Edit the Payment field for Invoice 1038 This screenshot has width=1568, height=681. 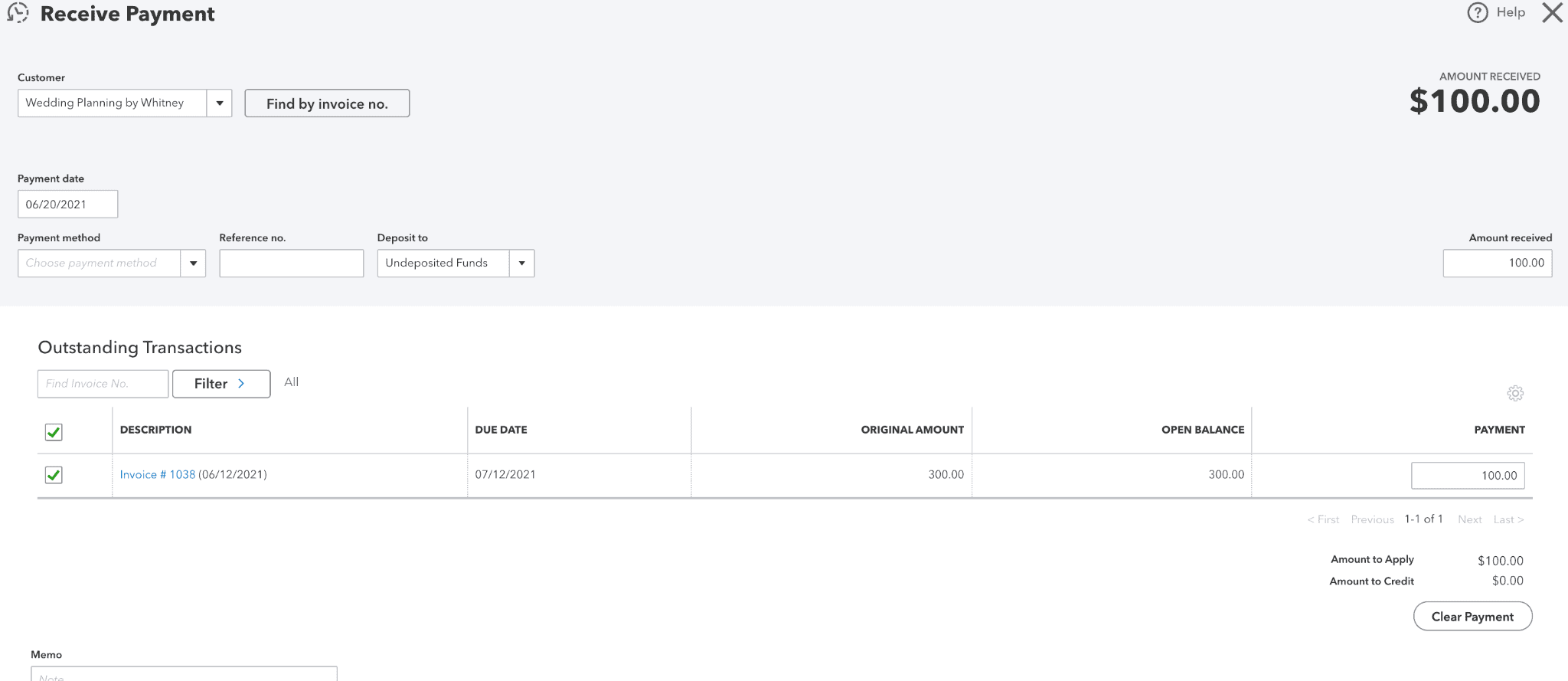1468,476
